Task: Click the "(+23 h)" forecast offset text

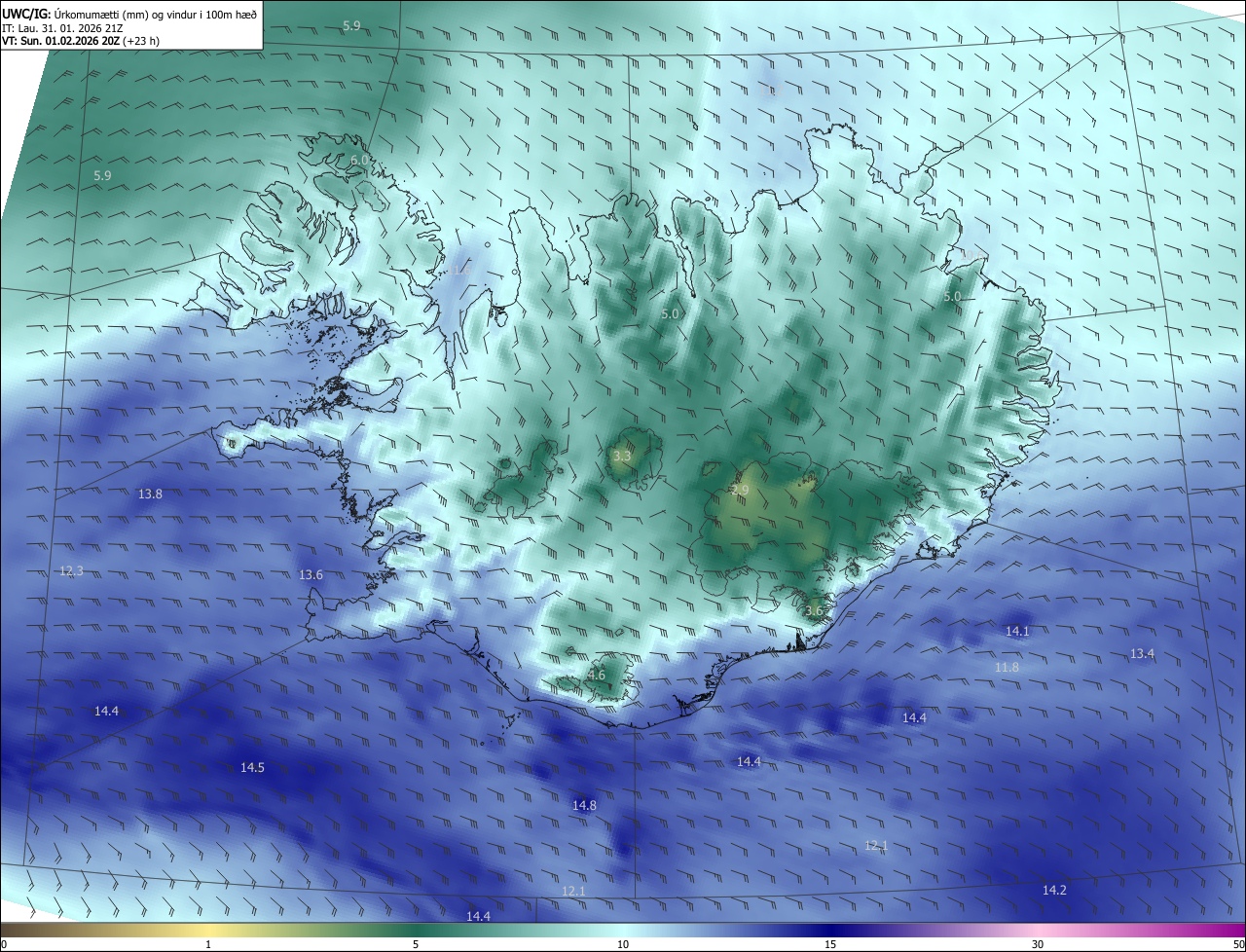Action: tap(142, 41)
